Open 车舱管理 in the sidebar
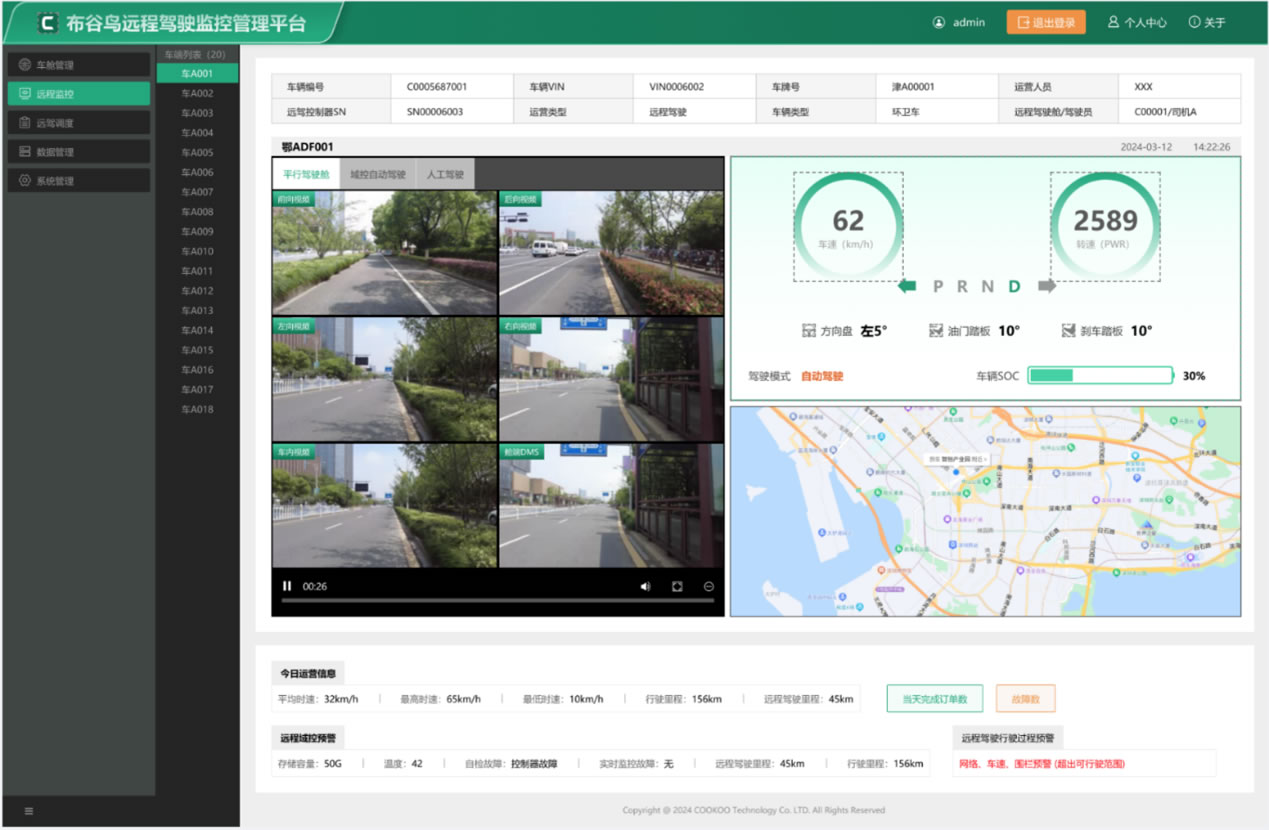The height and width of the screenshot is (830, 1269). pos(79,65)
